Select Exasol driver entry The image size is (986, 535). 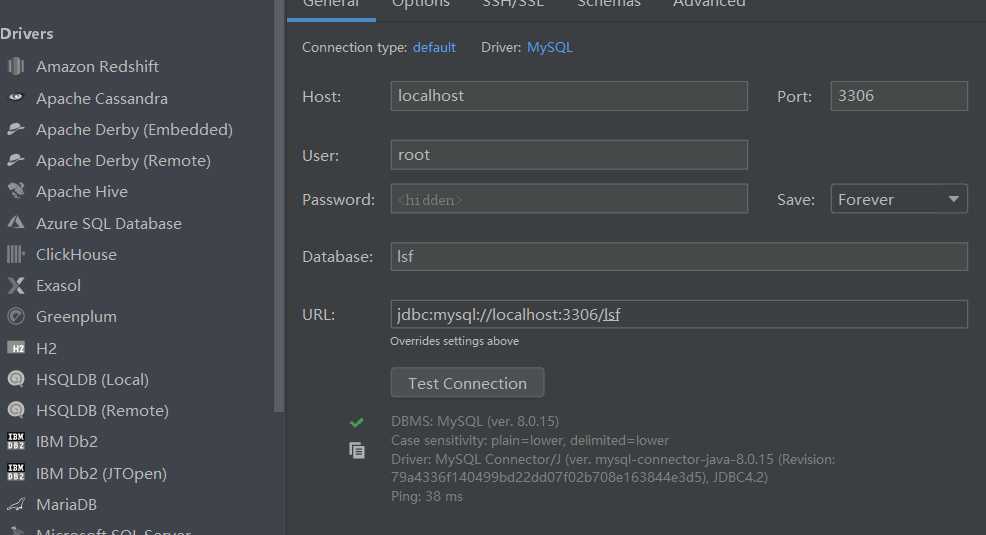(x=58, y=285)
